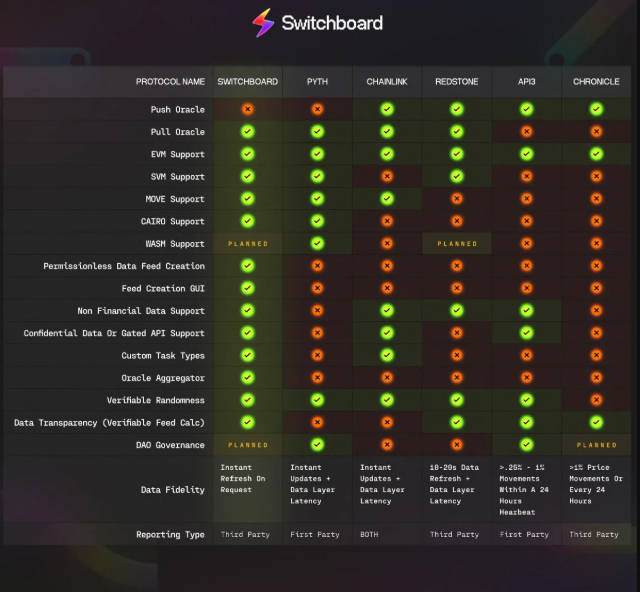This screenshot has height=592, width=640.
Task: Click the PLANNED badge for Switchboard WASM Support
Action: 248,244
